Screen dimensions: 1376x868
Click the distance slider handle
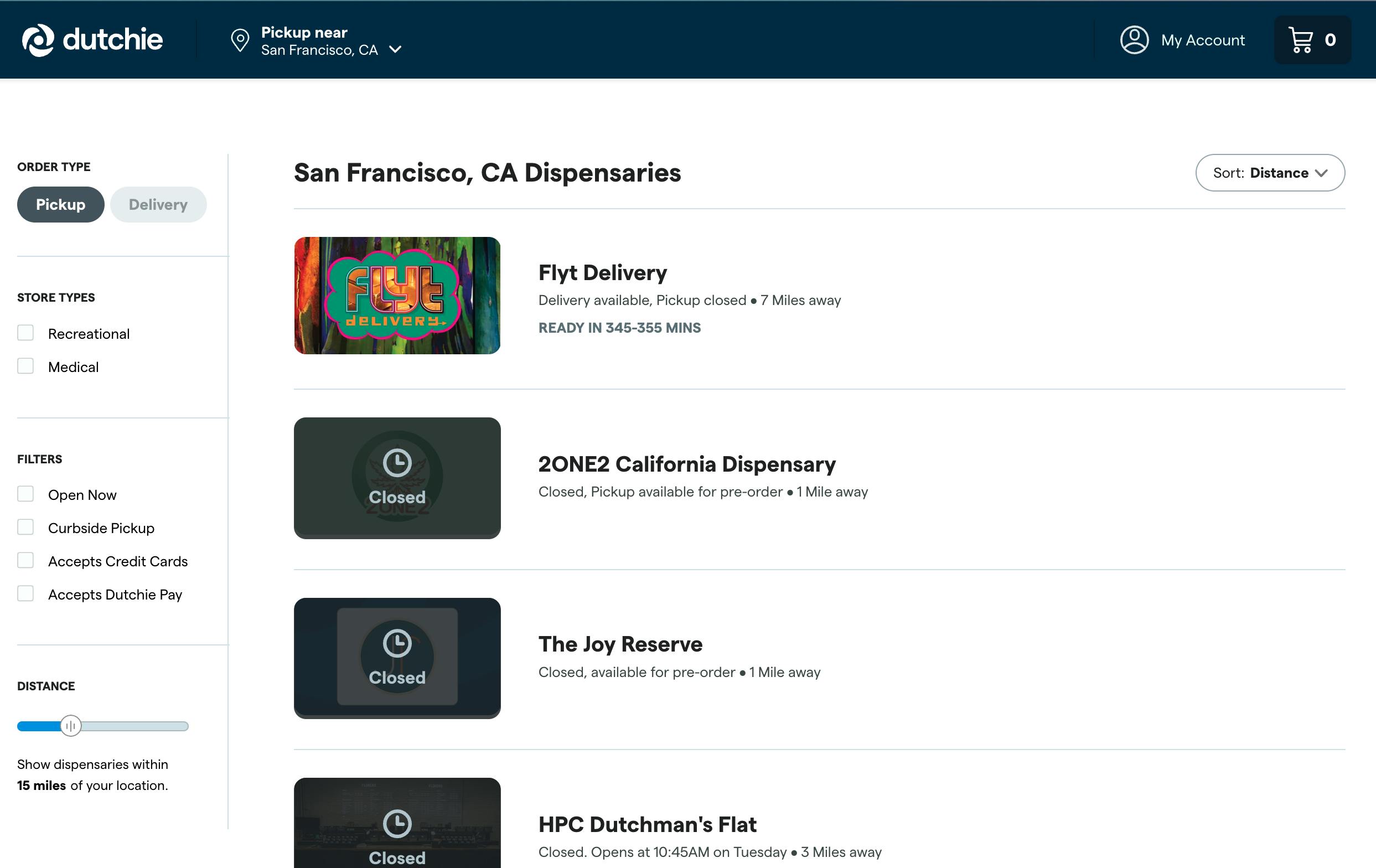71,726
